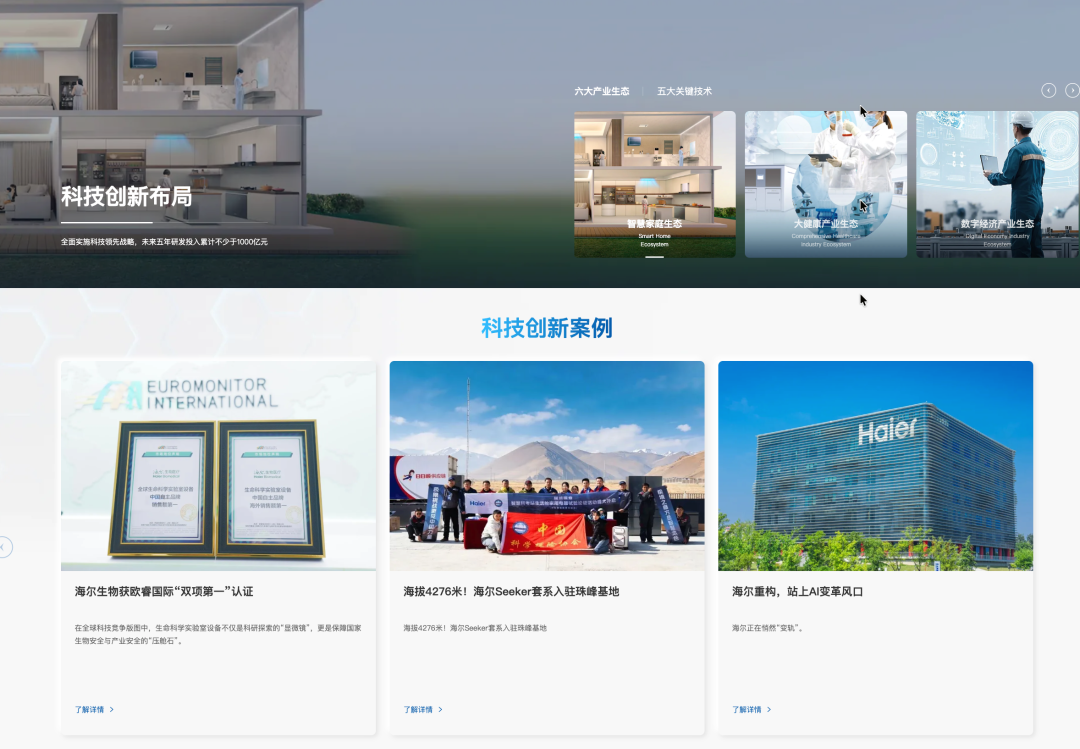1080x749 pixels.
Task: Click small gray text 海拔4276米 below Seeker title
Action: click(475, 628)
